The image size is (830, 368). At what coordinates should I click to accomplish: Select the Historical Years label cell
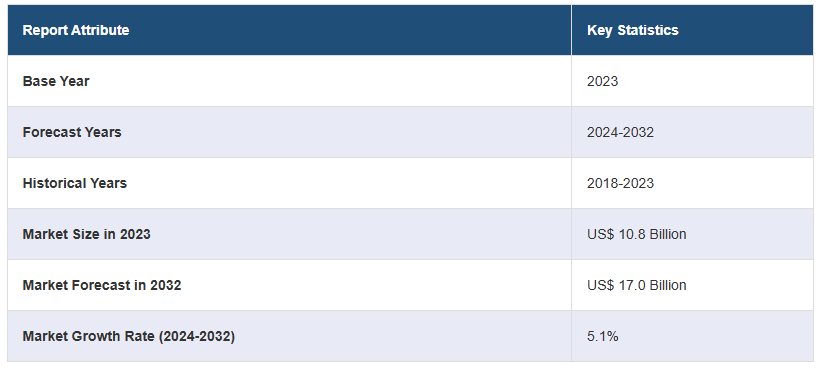tap(290, 183)
